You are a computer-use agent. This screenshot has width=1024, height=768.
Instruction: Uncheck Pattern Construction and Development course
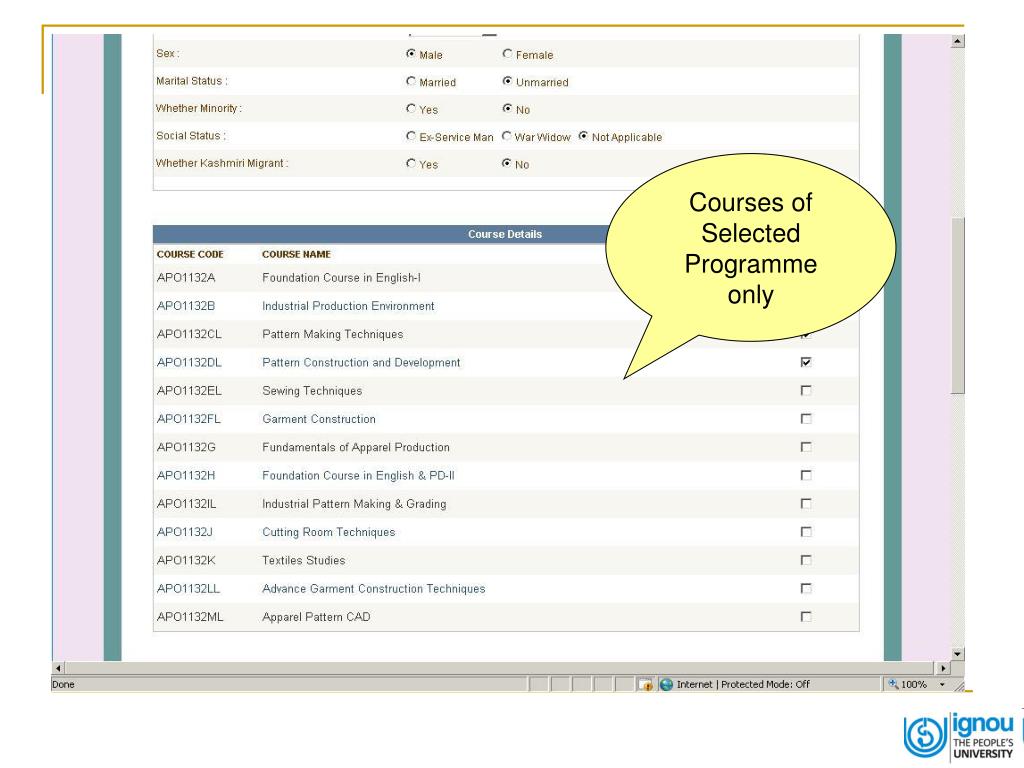click(806, 362)
